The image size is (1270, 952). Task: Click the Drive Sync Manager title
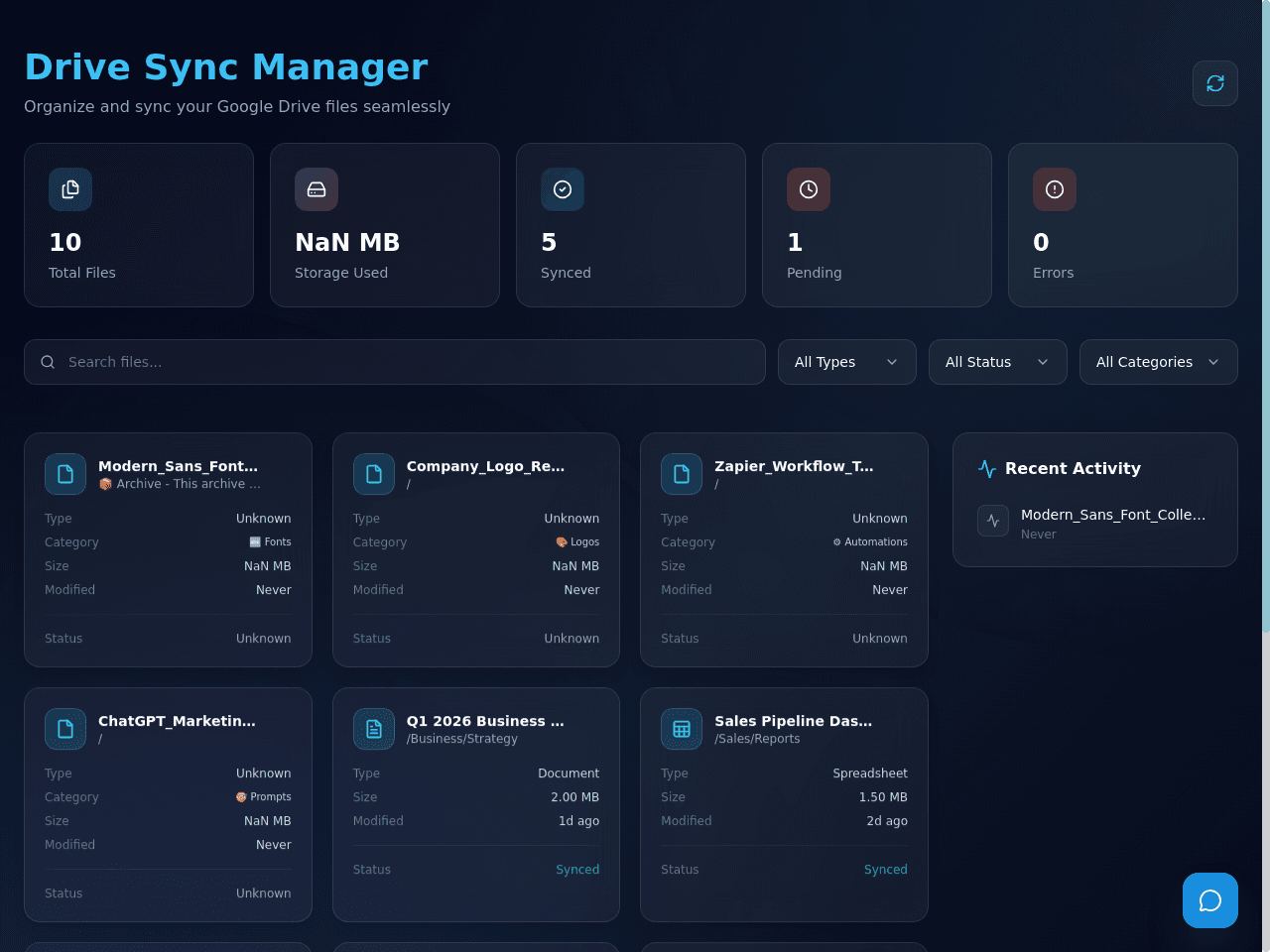226,66
